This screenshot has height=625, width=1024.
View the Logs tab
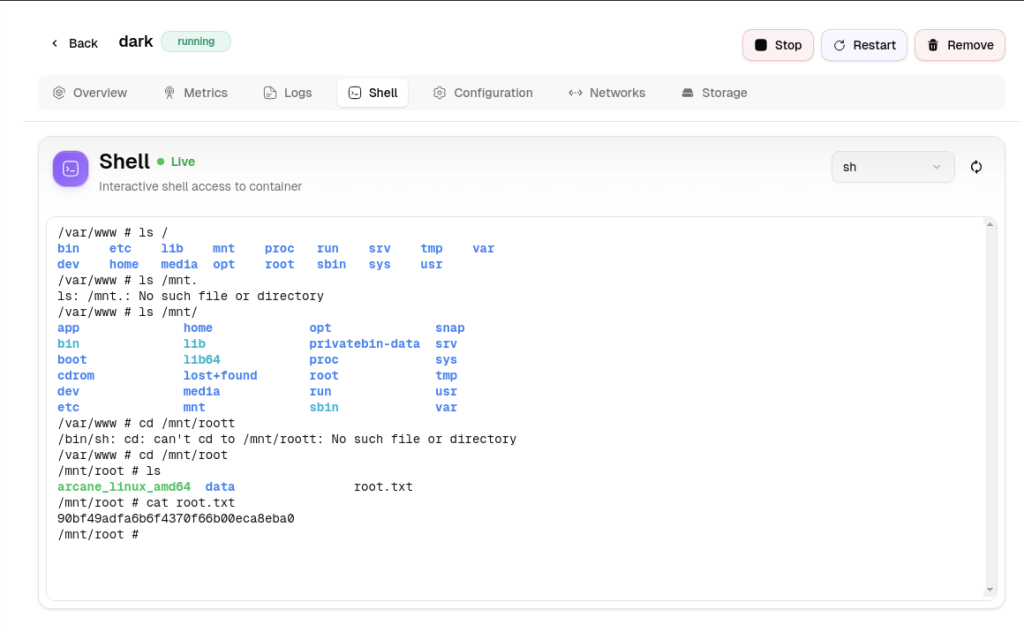[x=288, y=93]
